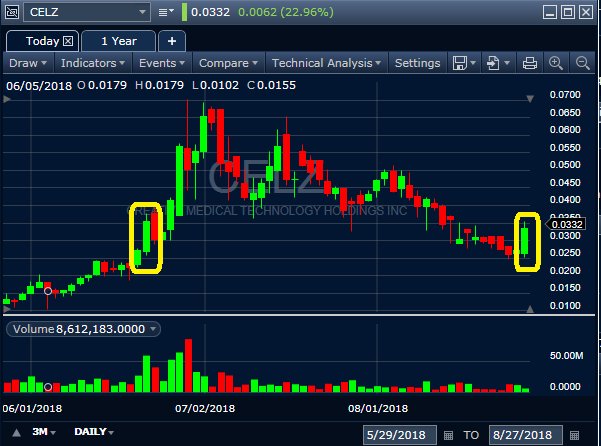Close the chart window
Viewport: 601px width, 446px height.
coord(586,12)
